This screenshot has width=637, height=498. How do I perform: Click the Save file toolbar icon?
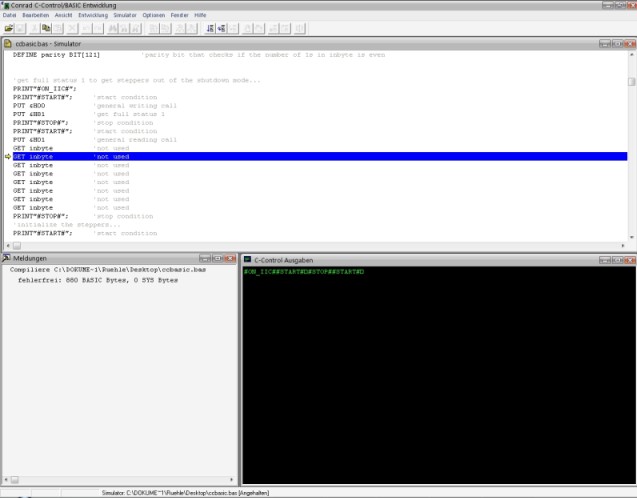click(20, 28)
